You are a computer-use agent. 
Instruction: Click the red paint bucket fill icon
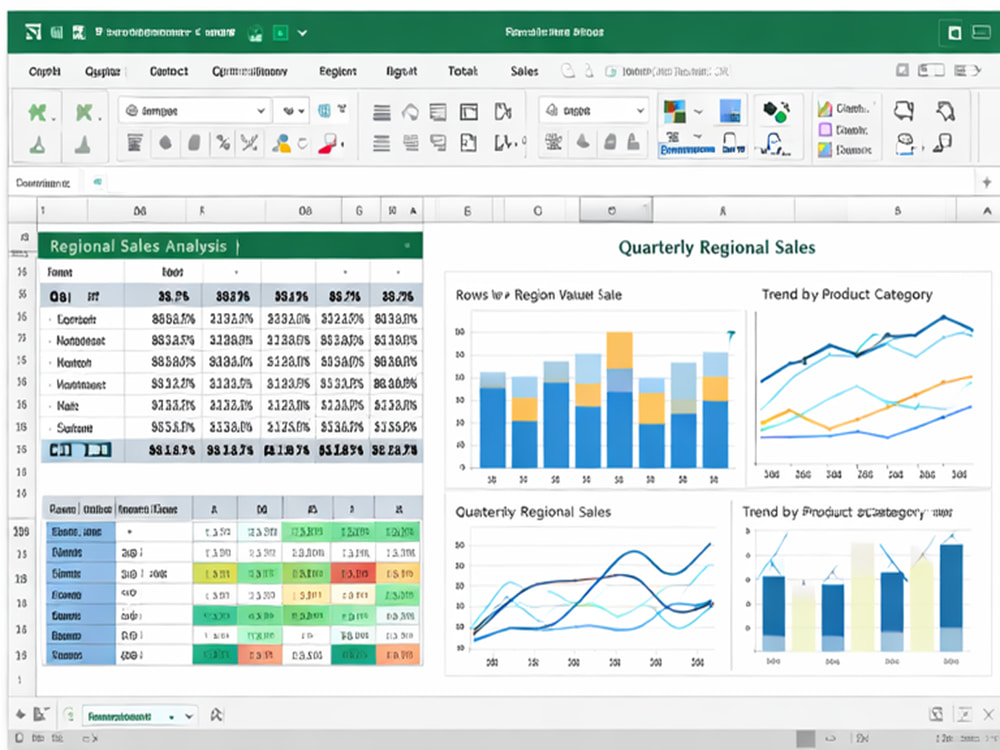pos(328,143)
